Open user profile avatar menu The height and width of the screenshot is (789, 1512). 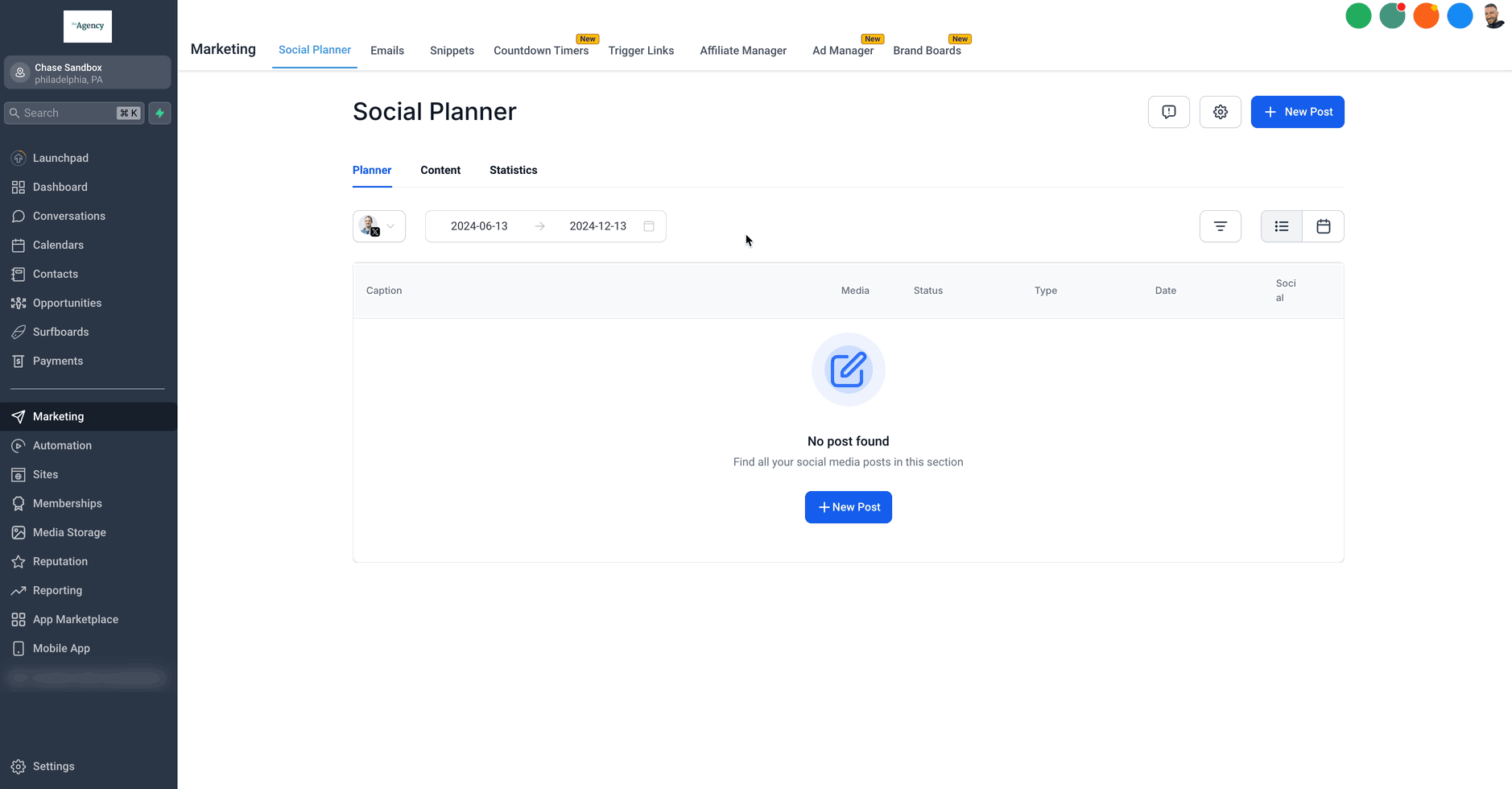tap(1493, 15)
